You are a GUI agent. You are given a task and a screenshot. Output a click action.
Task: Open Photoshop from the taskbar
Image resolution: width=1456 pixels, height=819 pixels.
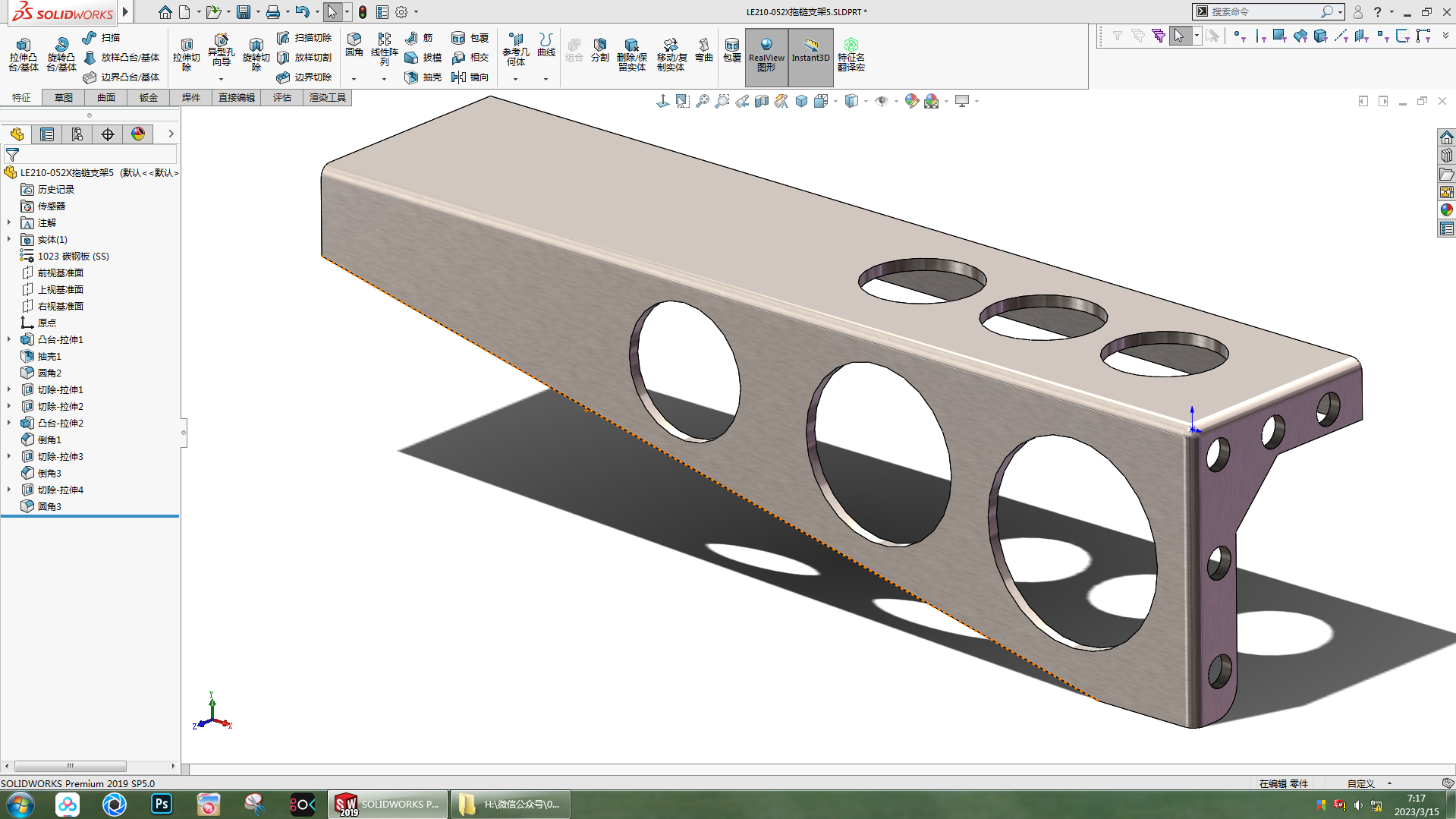click(x=162, y=804)
